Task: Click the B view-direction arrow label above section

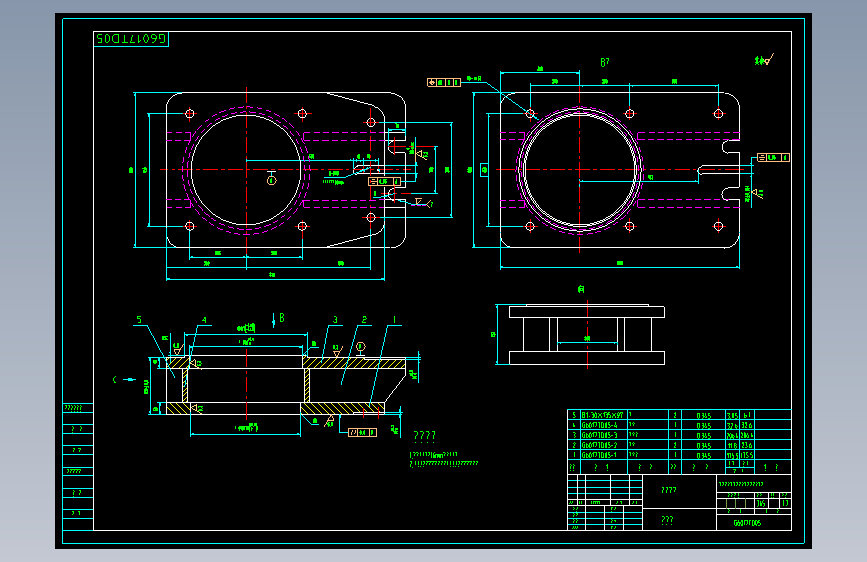Action: click(281, 318)
